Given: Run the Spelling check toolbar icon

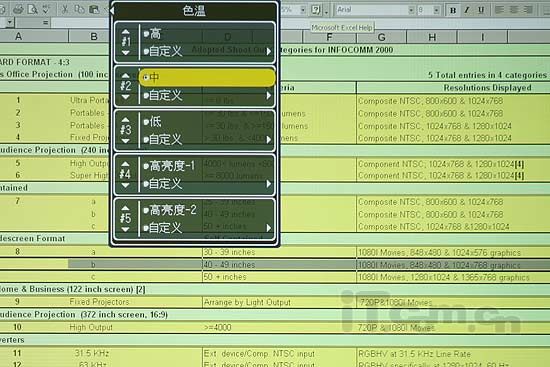Looking at the screenshot, I should coord(46,9).
